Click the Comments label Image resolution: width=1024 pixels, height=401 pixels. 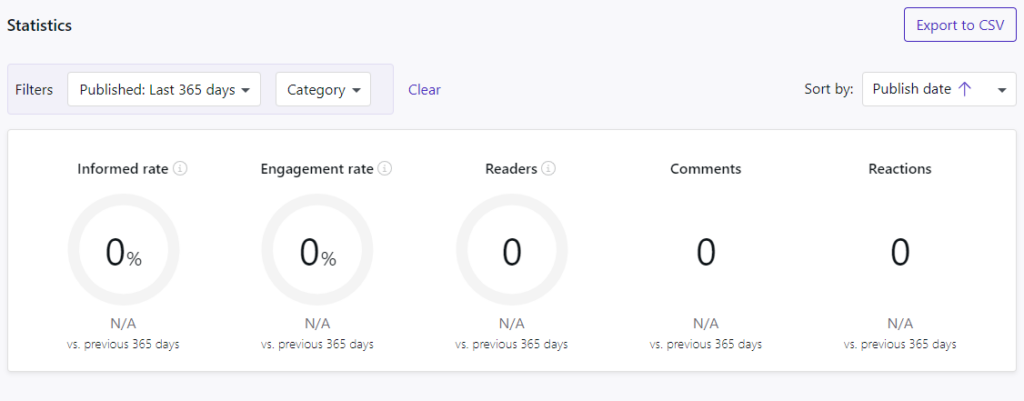(x=706, y=169)
